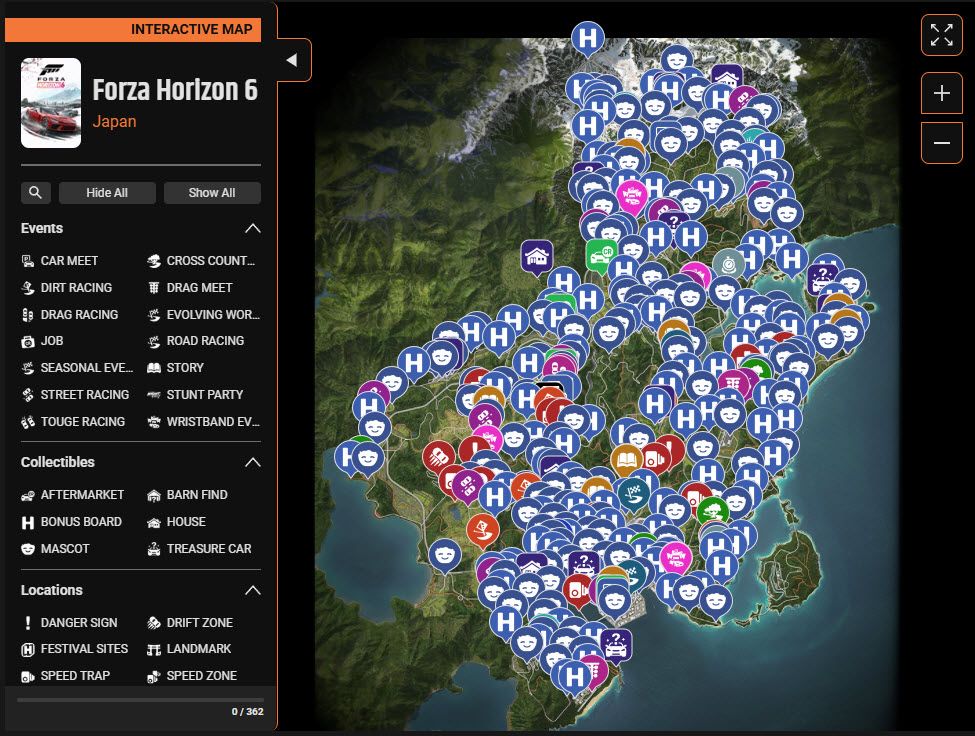
Task: Click the Story filter book icon
Action: [x=154, y=368]
